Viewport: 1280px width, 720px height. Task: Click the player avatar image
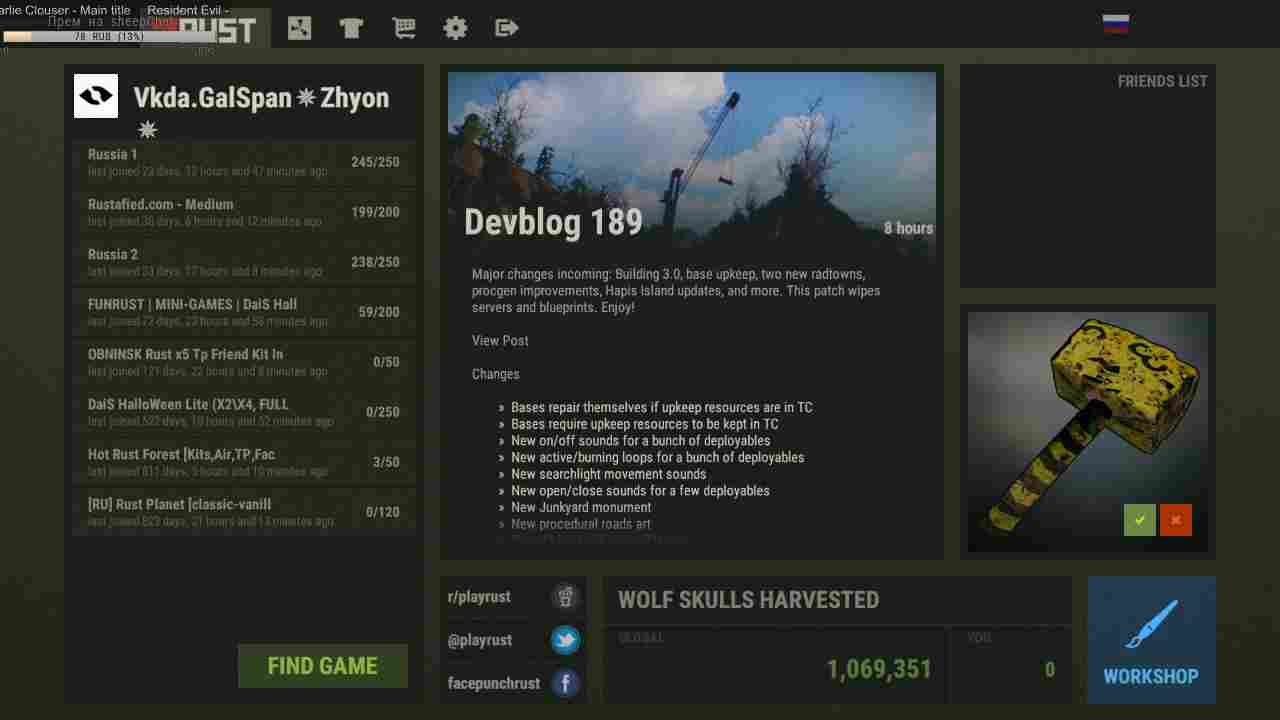96,96
